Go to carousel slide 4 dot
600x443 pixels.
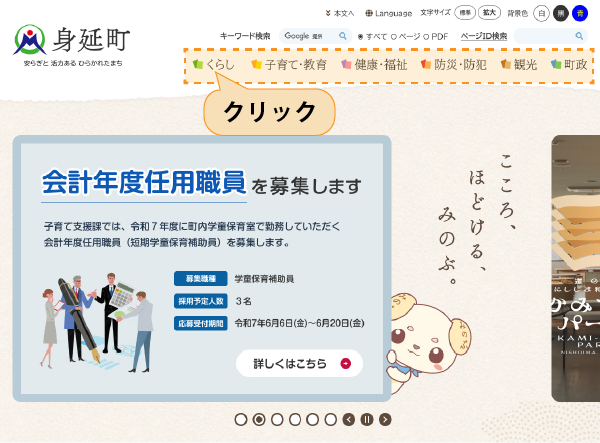click(295, 420)
